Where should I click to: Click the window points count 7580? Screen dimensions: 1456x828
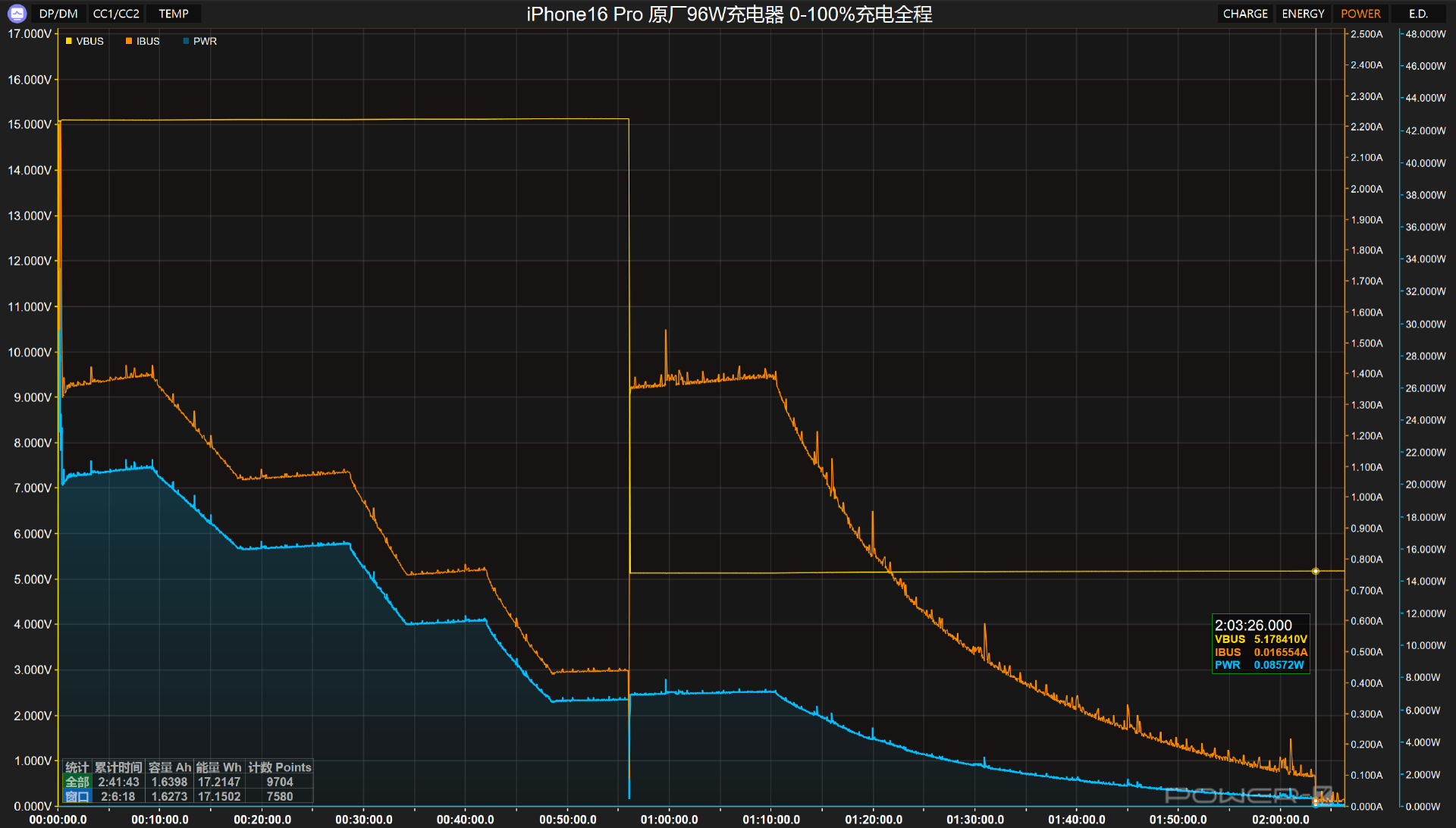pos(280,796)
